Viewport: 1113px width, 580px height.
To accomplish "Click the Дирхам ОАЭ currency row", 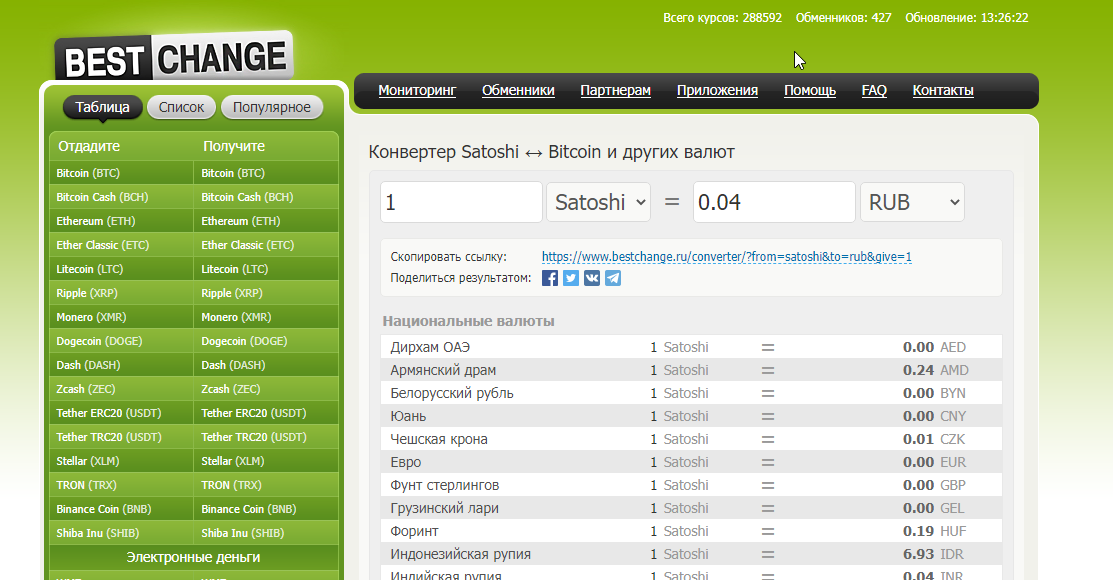I will pos(691,347).
